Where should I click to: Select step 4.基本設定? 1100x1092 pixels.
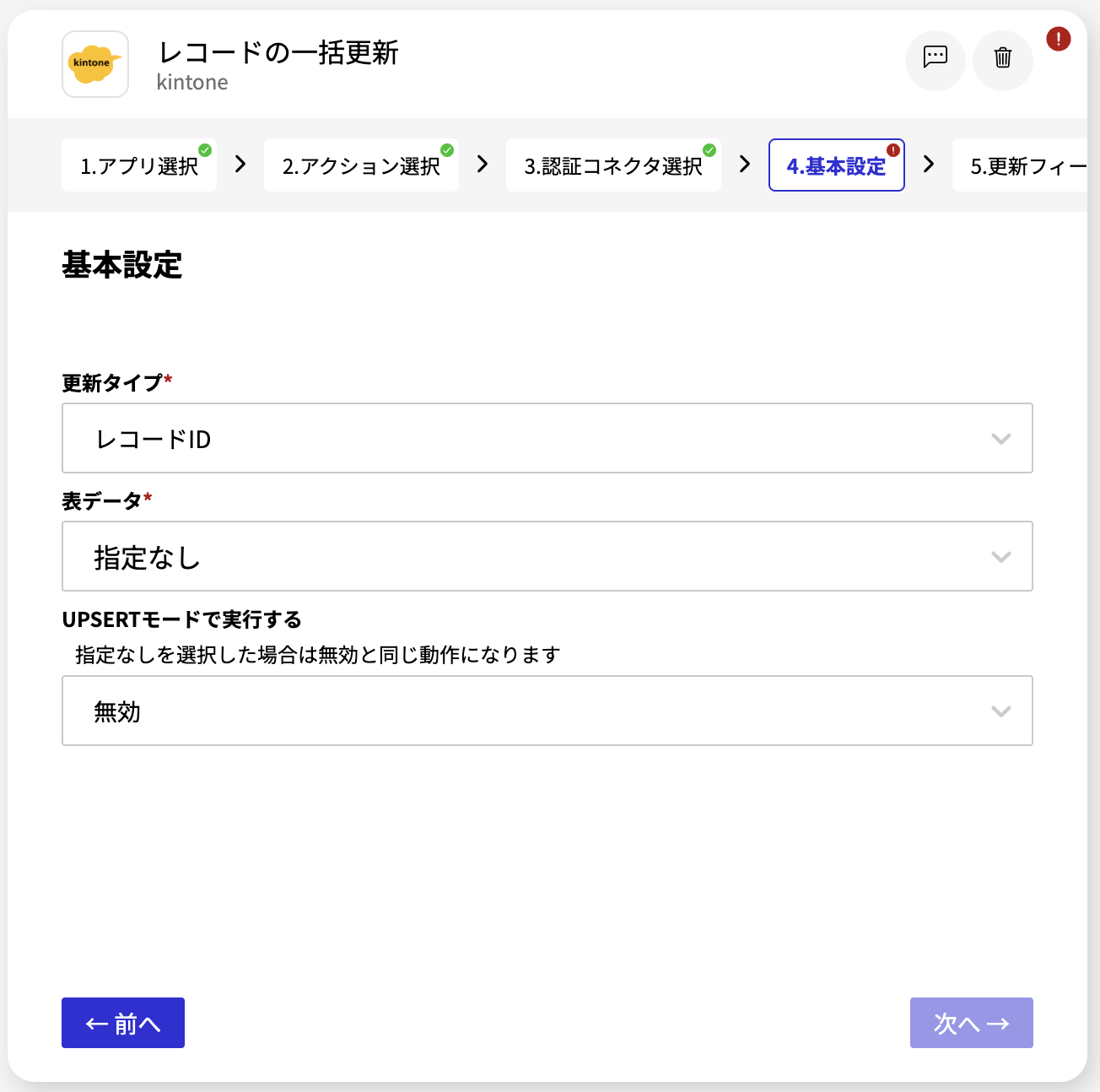[x=837, y=165]
